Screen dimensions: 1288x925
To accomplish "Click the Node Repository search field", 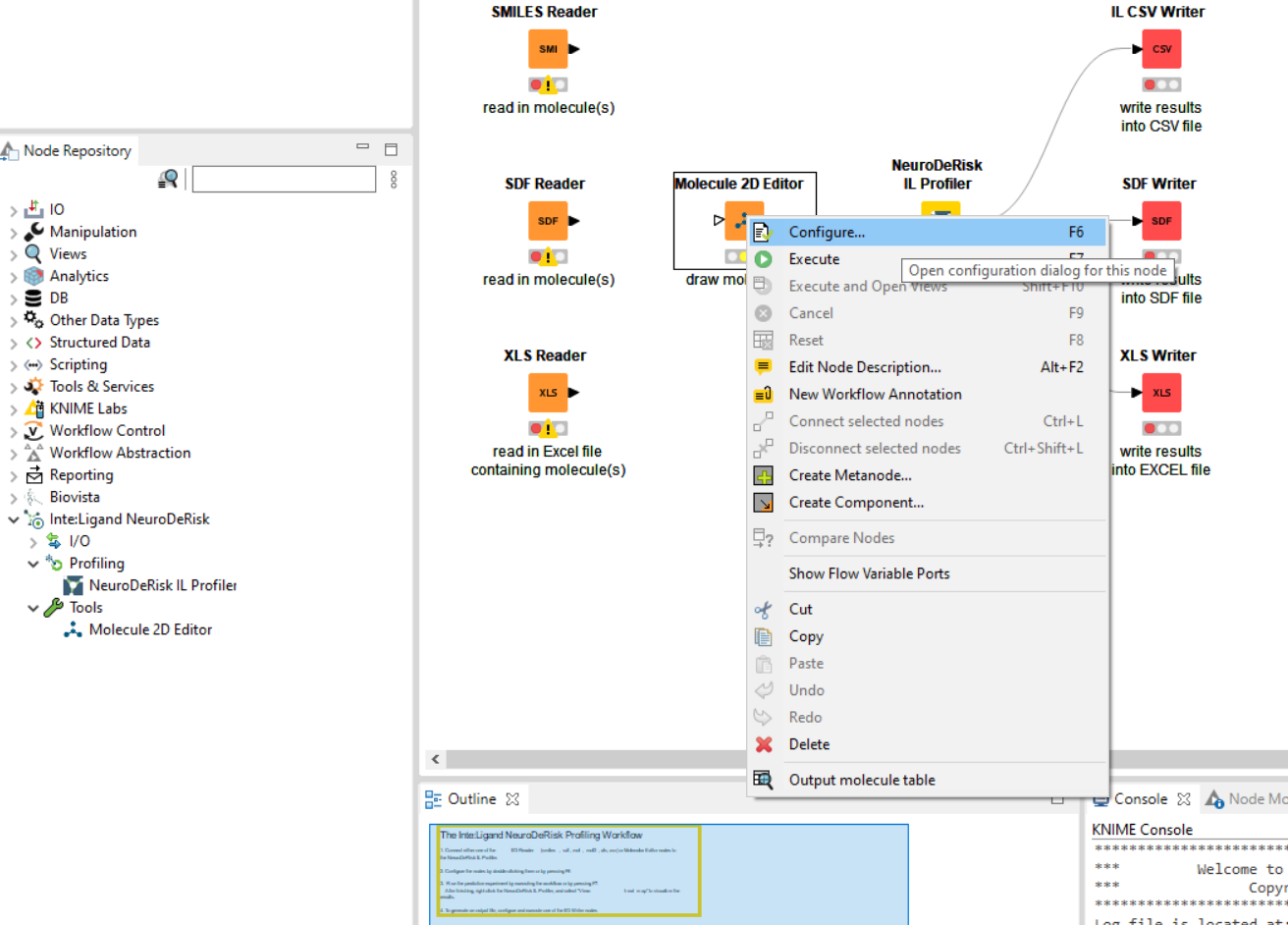I will point(284,179).
